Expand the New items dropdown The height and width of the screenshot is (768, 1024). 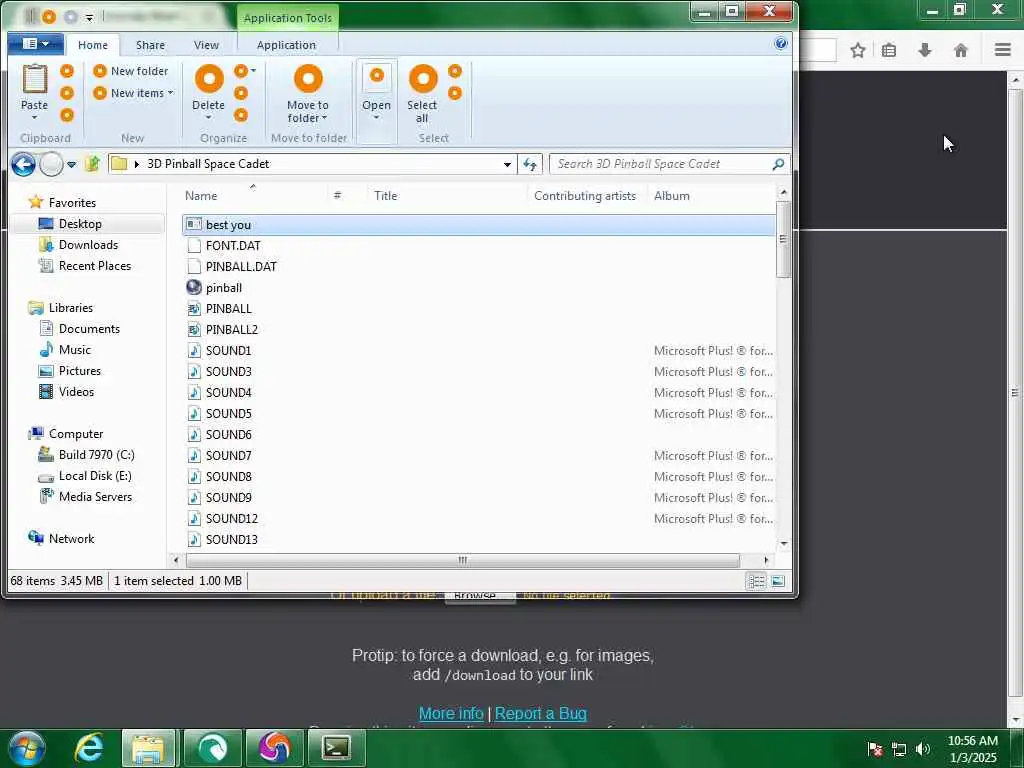pos(170,93)
